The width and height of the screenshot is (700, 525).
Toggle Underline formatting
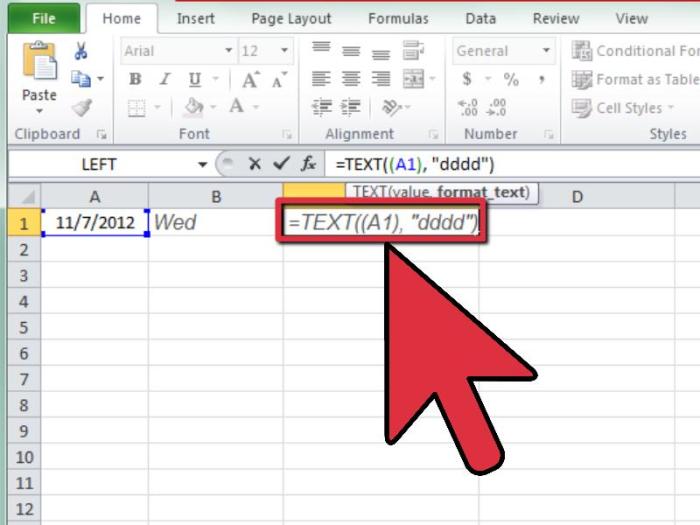pyautogui.click(x=195, y=79)
